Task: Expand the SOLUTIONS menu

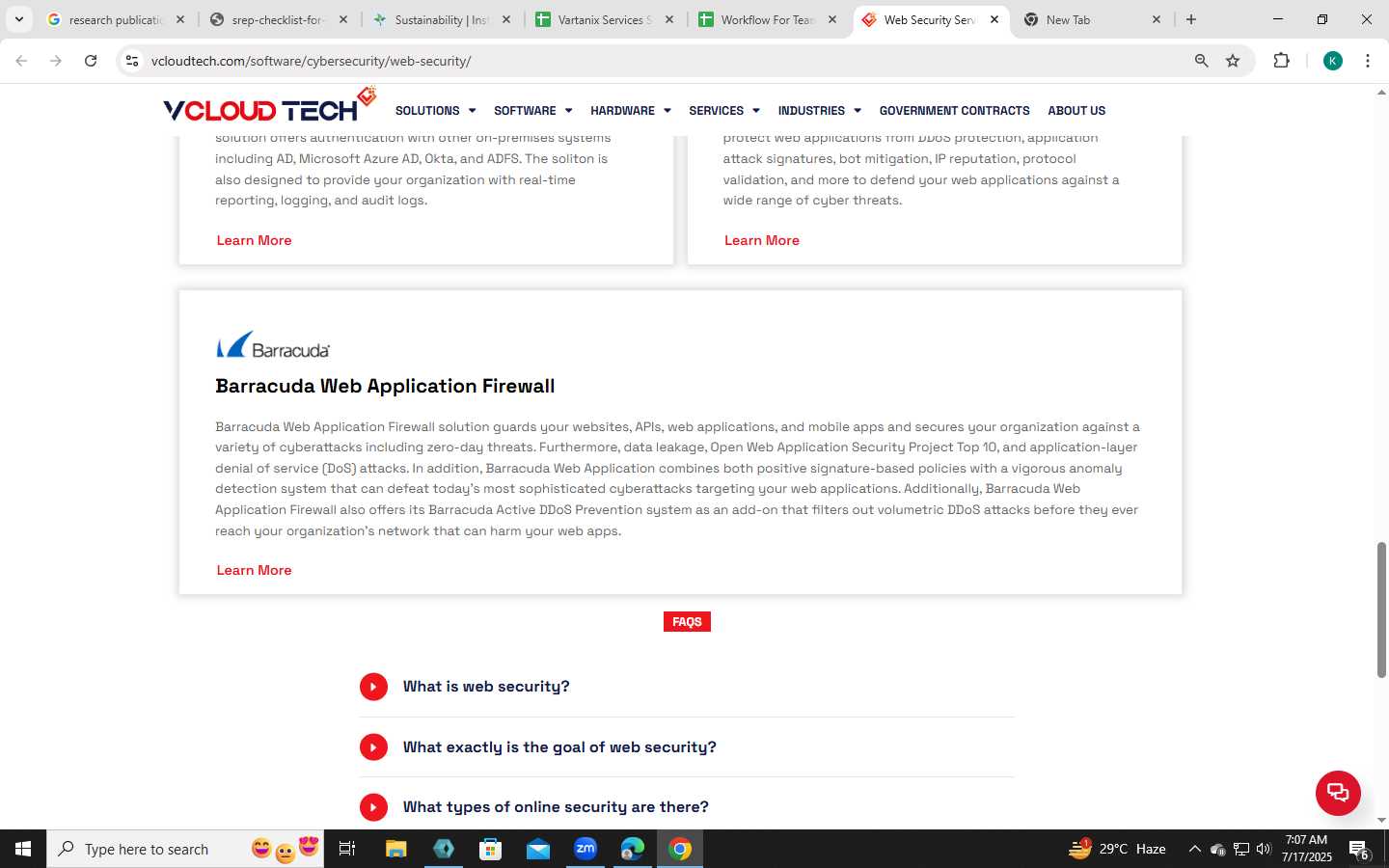Action: pyautogui.click(x=435, y=111)
